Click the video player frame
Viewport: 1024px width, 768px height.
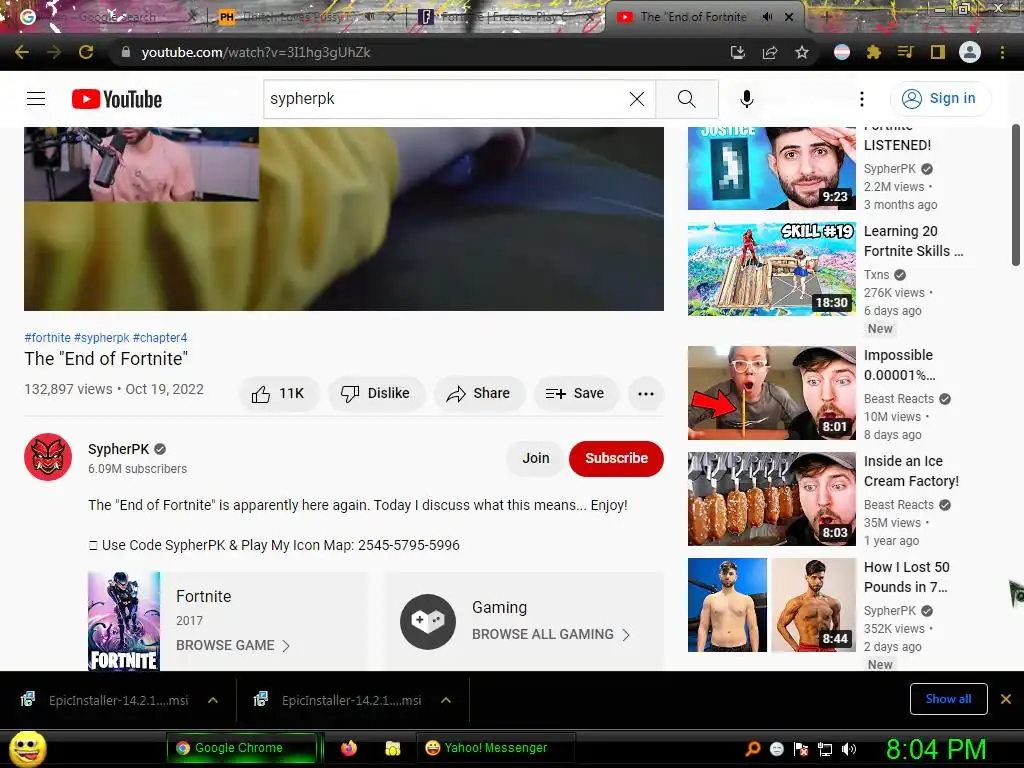point(344,219)
